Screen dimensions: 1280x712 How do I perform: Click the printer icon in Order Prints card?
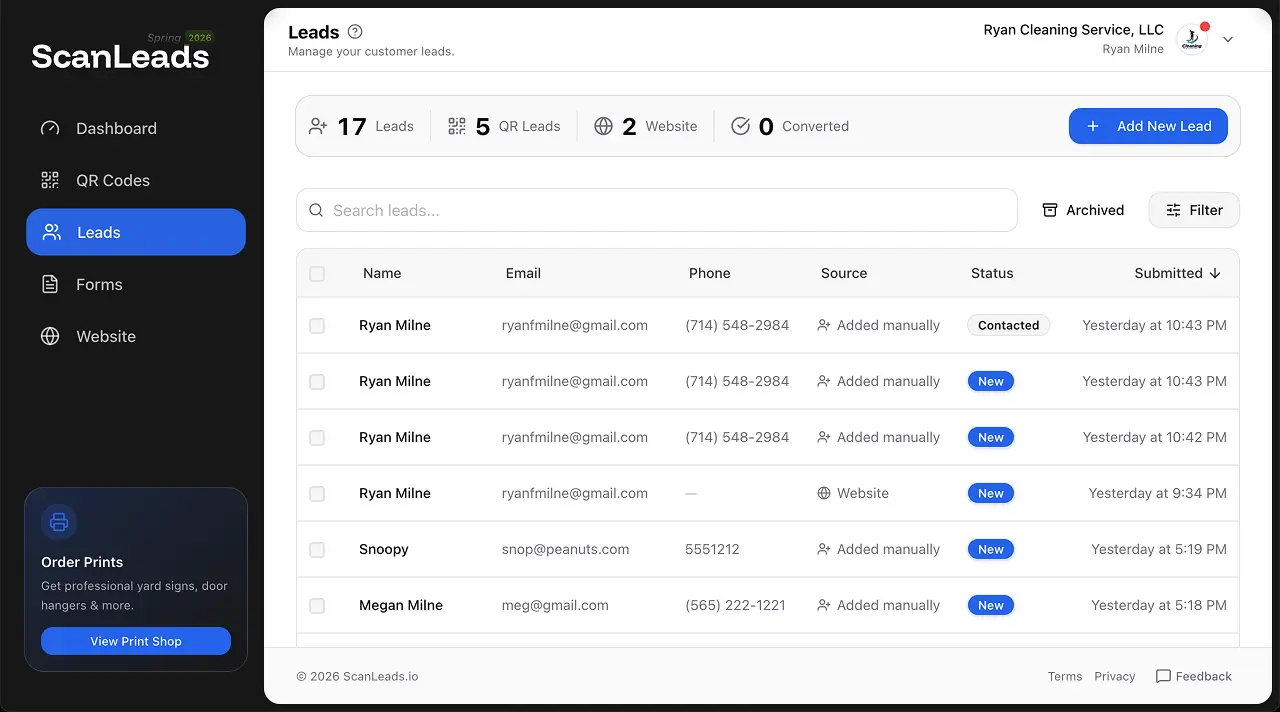click(x=58, y=521)
